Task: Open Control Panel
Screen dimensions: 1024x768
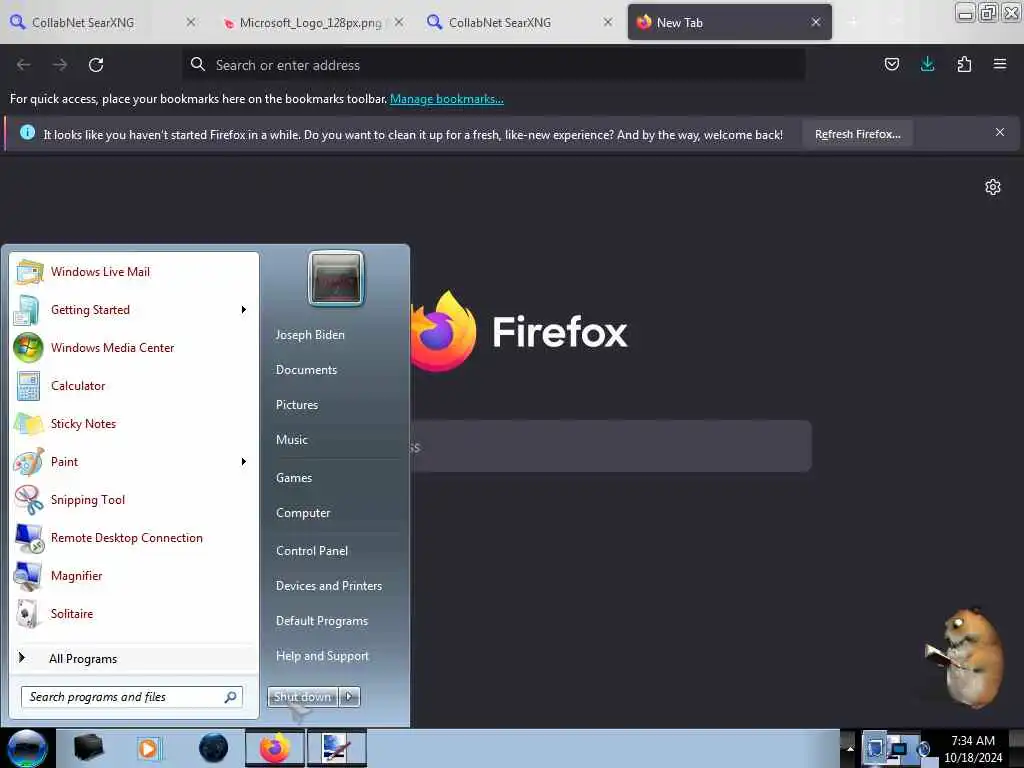Action: pos(312,551)
